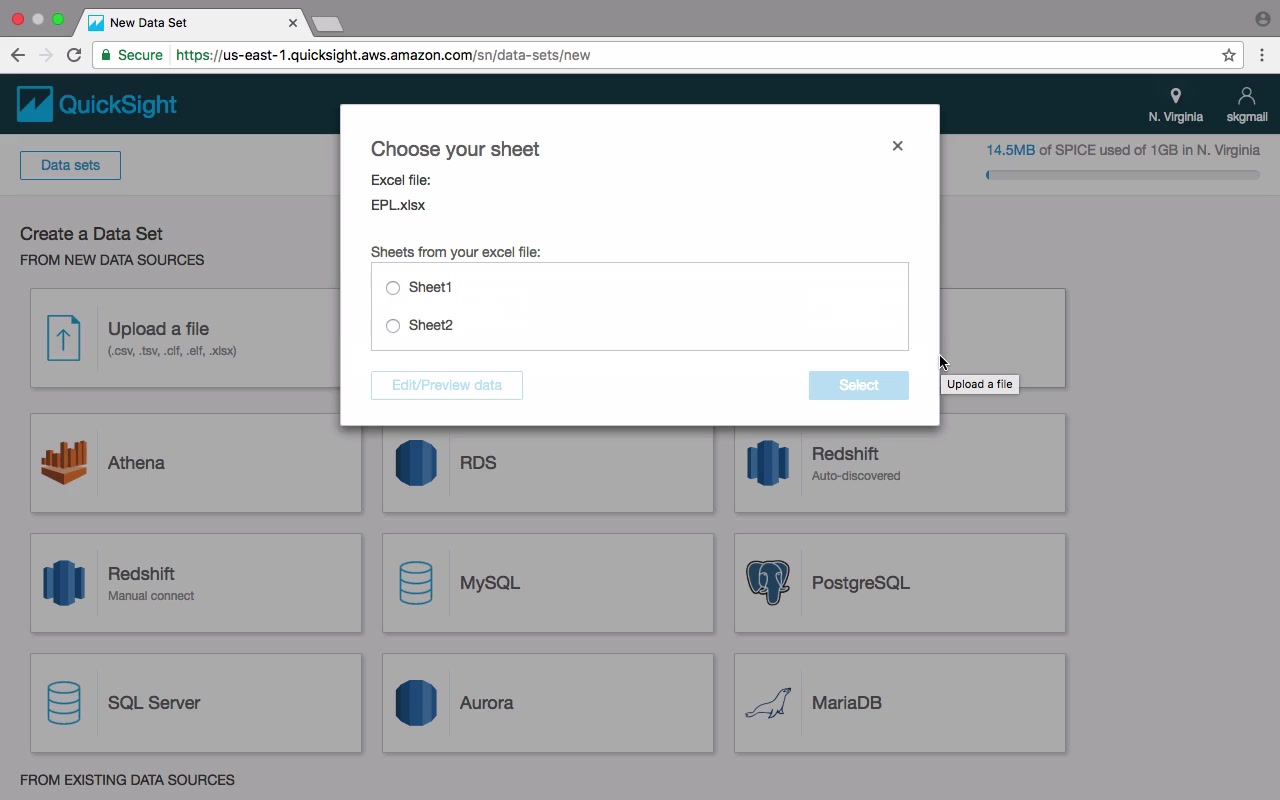
Task: Select the Sheet2 radio button
Action: (x=393, y=326)
